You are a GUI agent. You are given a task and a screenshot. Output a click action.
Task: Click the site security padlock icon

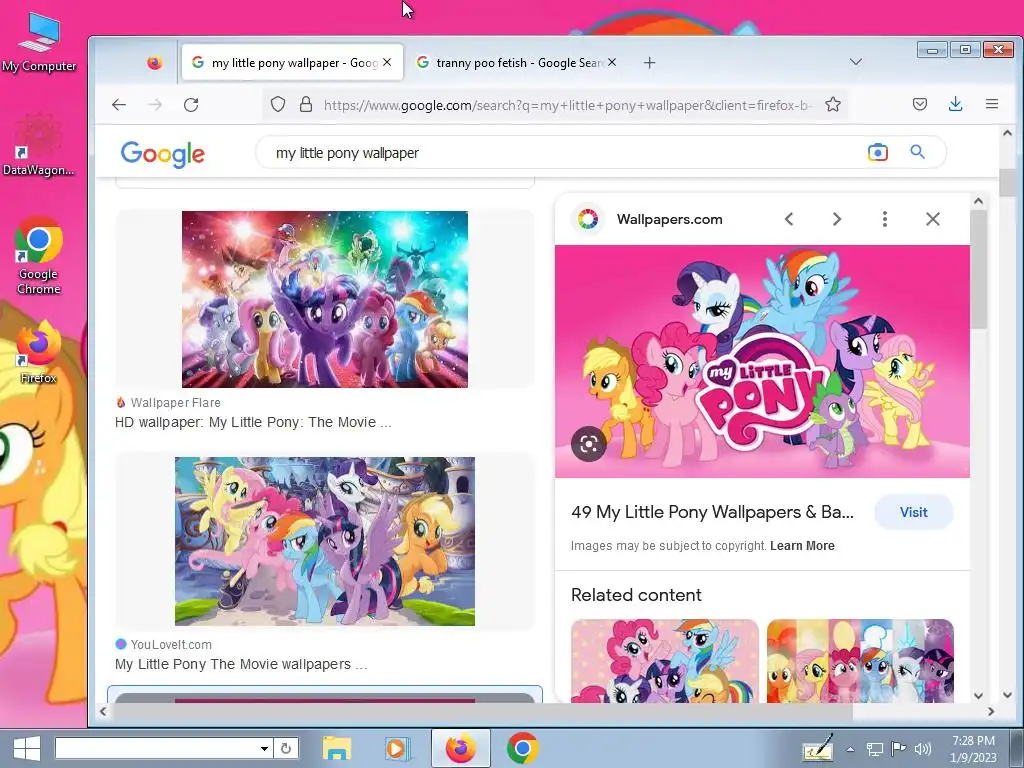(x=306, y=104)
